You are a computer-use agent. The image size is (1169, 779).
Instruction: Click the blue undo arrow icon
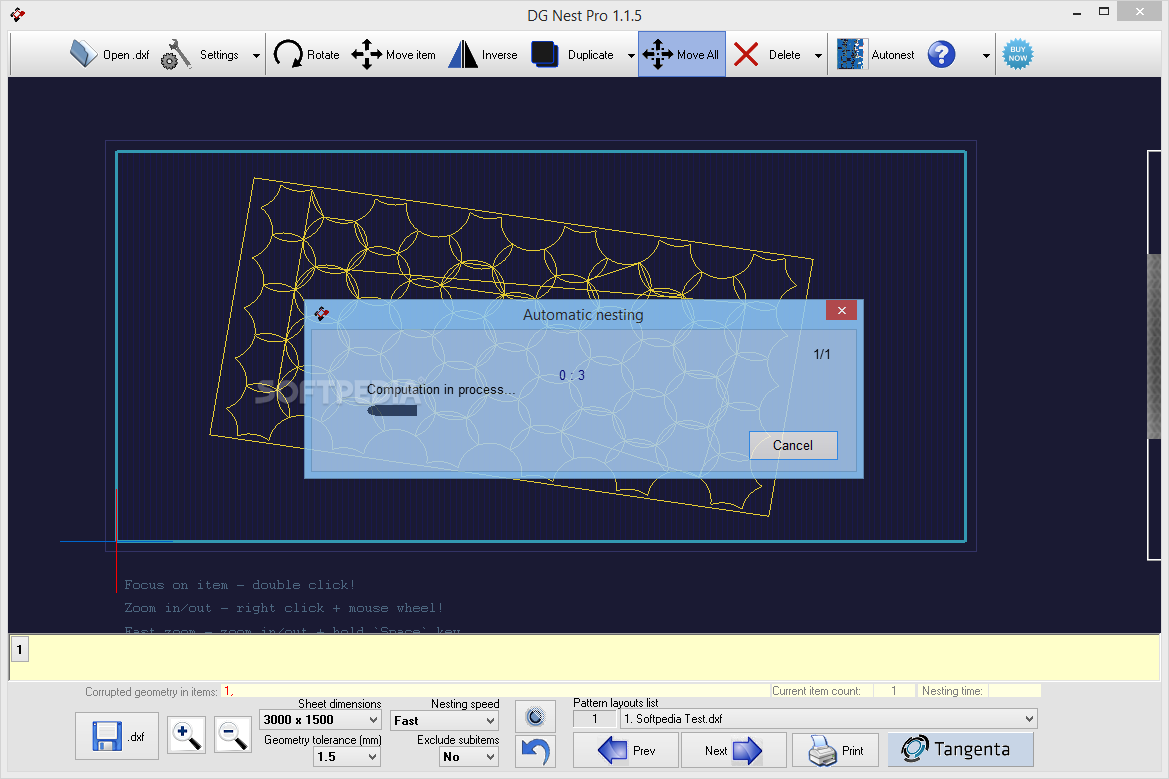[x=535, y=751]
